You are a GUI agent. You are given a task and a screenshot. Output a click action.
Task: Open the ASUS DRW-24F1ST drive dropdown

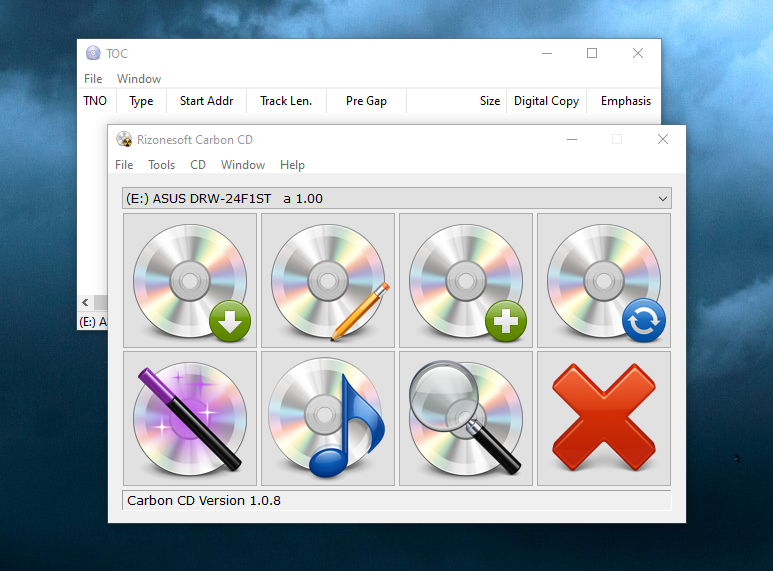397,199
